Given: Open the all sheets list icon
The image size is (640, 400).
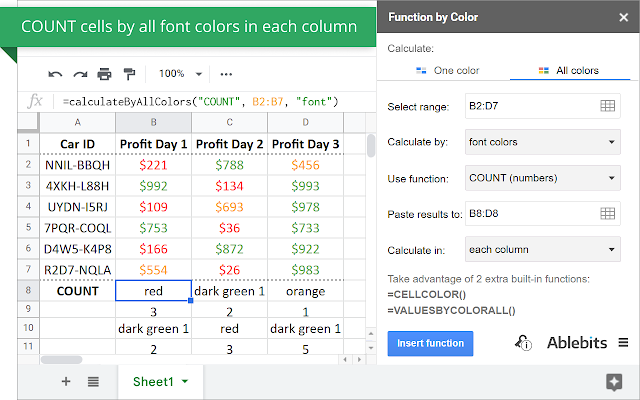Looking at the screenshot, I should point(93,381).
